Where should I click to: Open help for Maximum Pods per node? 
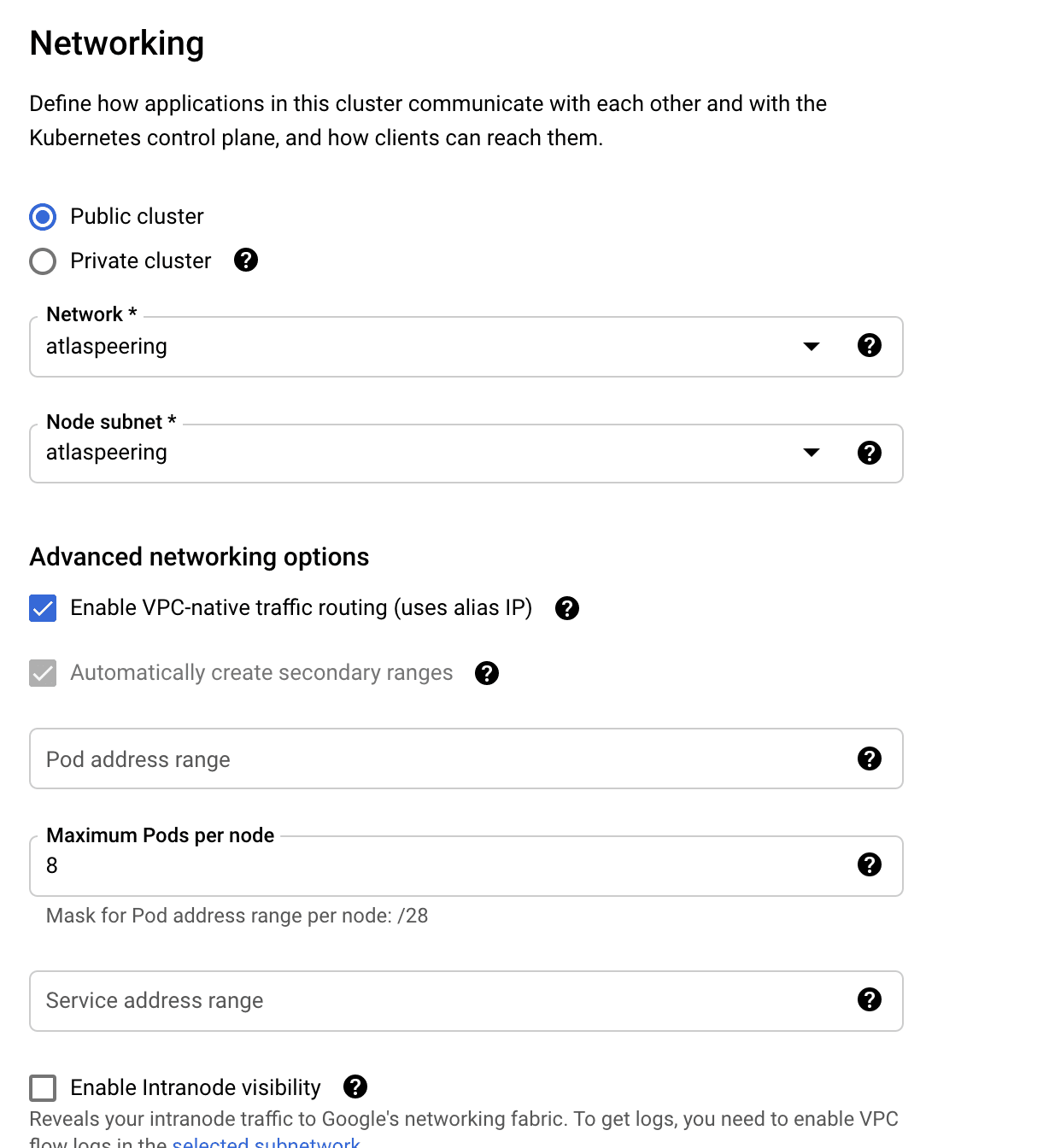(x=869, y=864)
